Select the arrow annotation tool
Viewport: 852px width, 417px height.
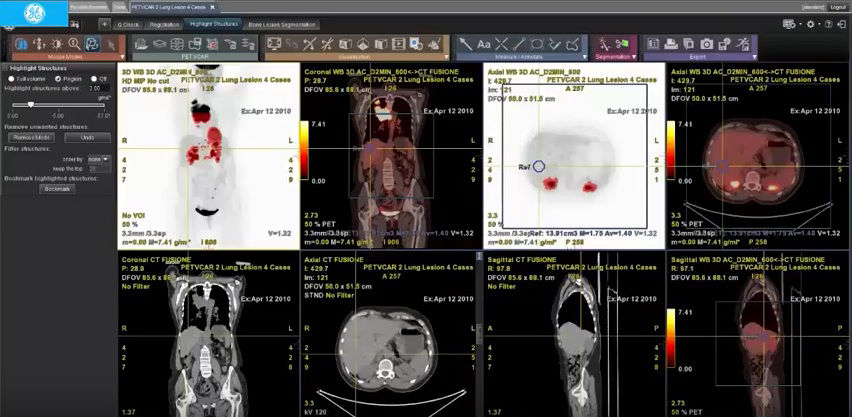(x=466, y=44)
